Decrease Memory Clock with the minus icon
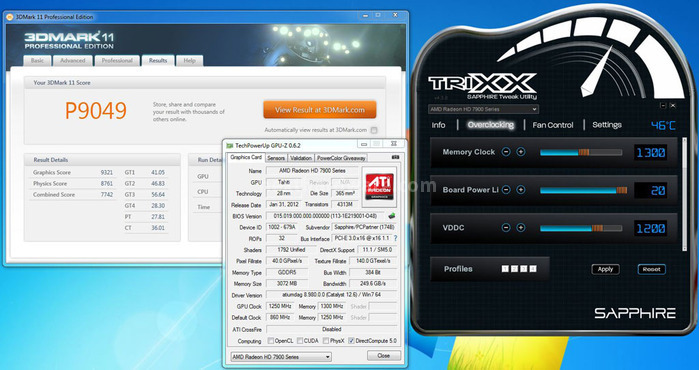The height and width of the screenshot is (370, 699). coord(506,152)
